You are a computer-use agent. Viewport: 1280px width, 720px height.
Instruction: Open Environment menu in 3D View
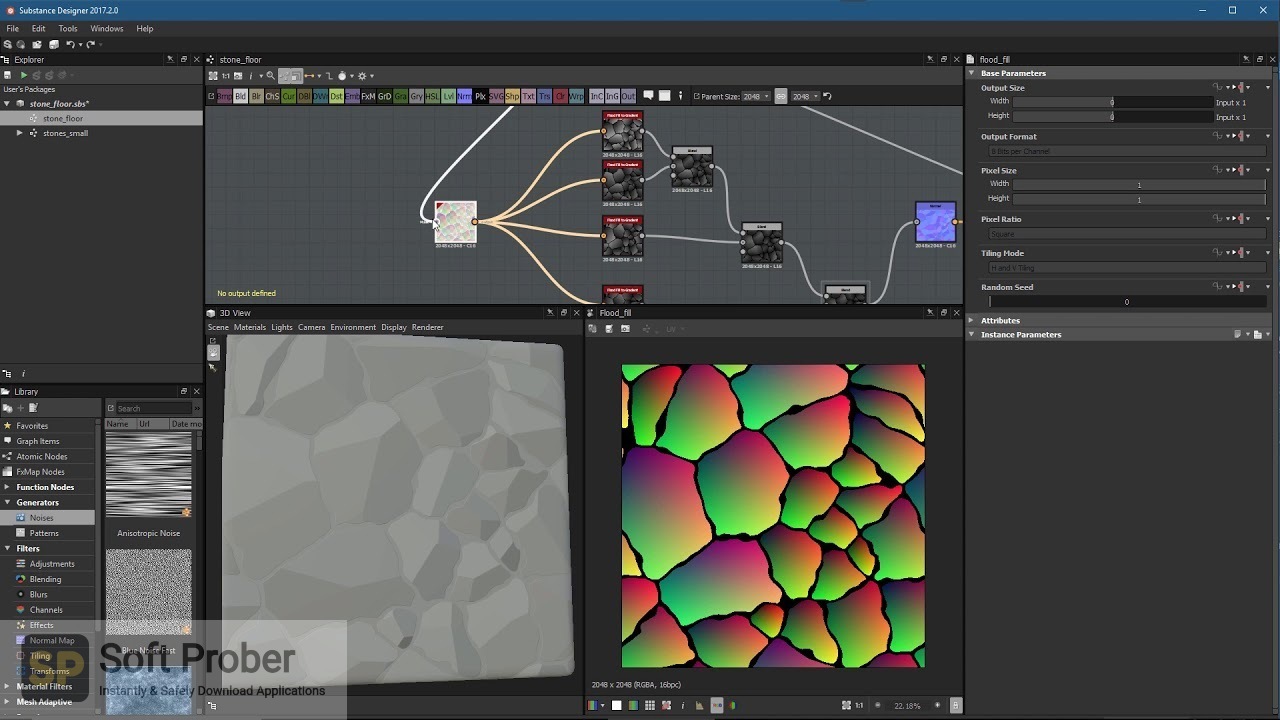tap(353, 327)
